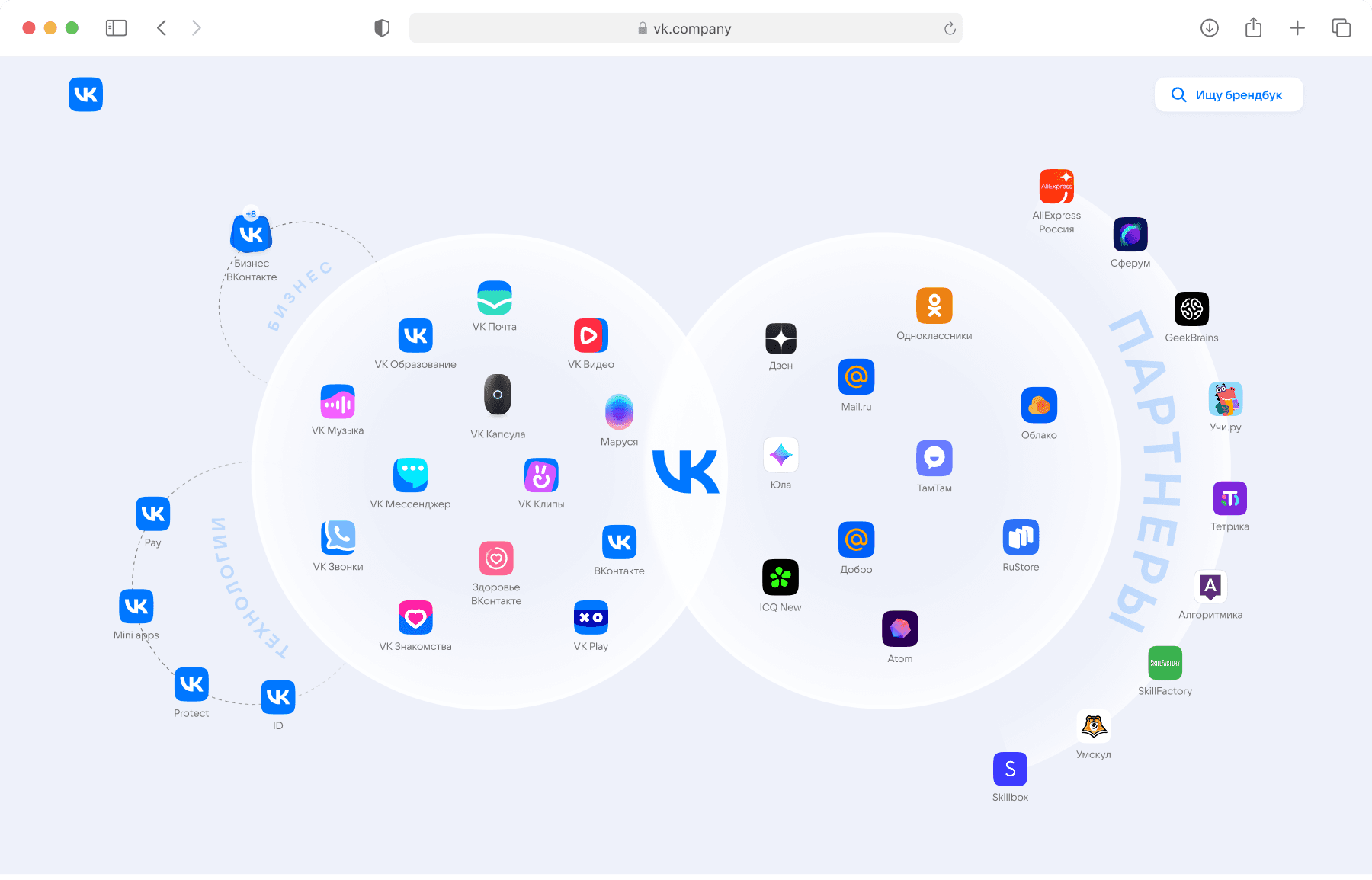
Task: Select the Mail.ru icon
Action: click(856, 377)
